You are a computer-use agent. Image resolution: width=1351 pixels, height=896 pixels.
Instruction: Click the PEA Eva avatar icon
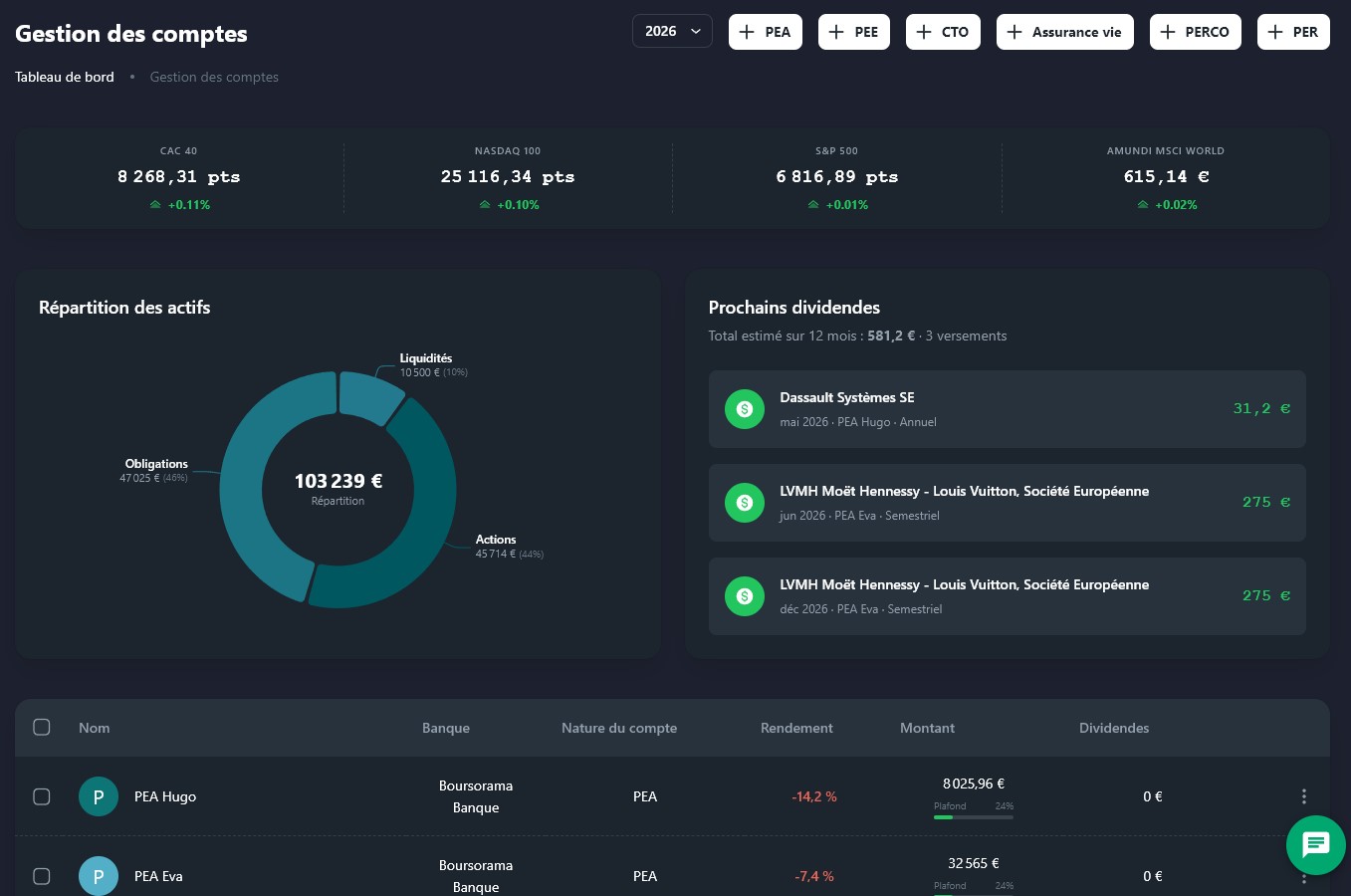click(x=99, y=876)
